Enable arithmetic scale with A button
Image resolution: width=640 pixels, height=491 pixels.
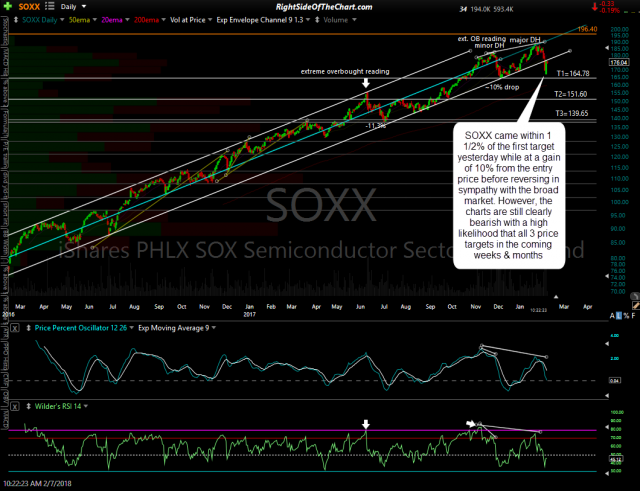click(x=612, y=316)
